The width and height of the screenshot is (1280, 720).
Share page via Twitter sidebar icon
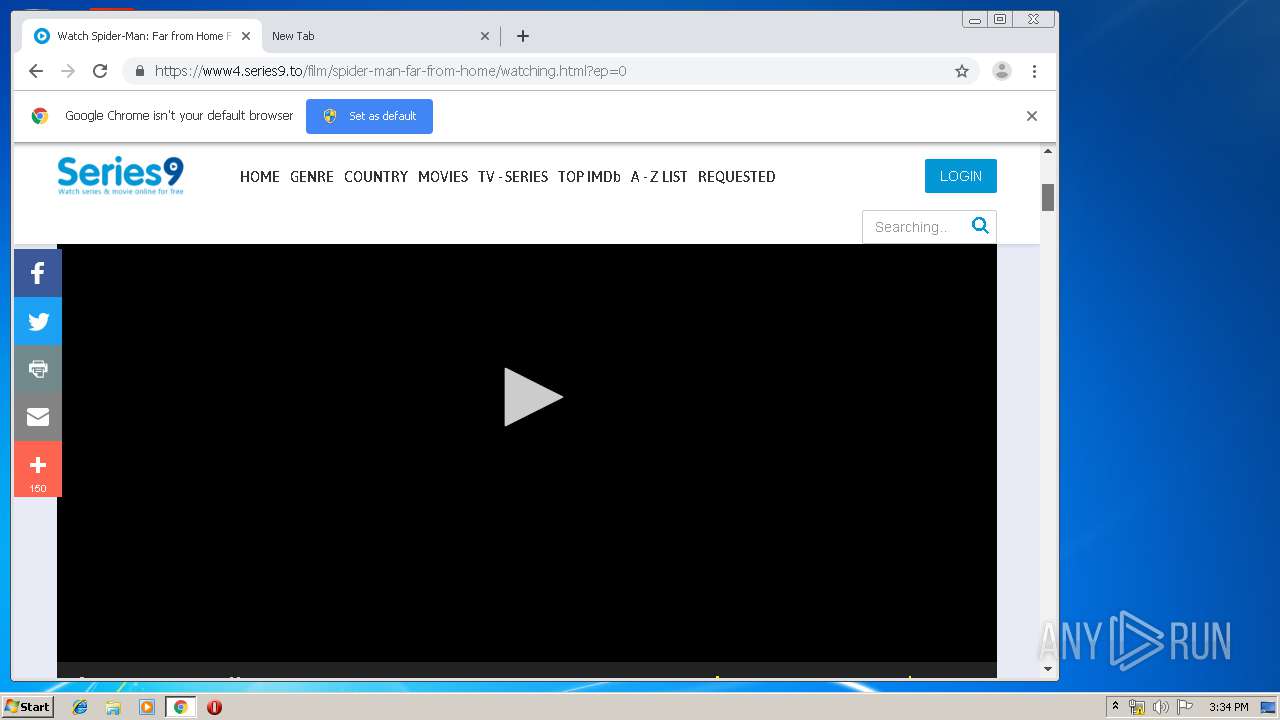point(38,321)
